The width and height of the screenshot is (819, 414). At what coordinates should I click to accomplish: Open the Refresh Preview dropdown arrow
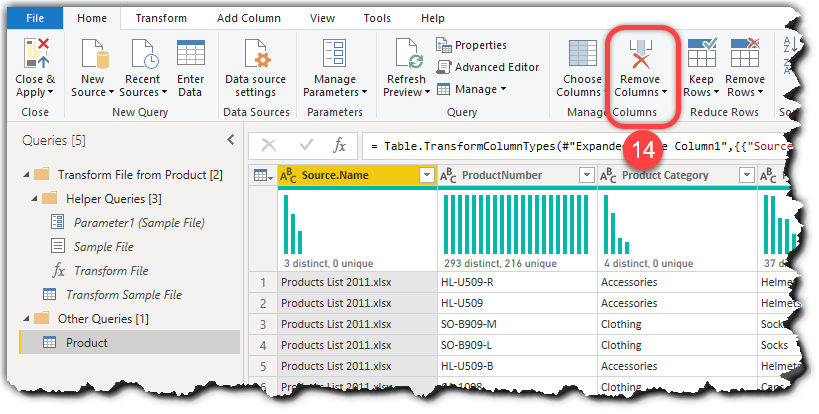point(427,92)
